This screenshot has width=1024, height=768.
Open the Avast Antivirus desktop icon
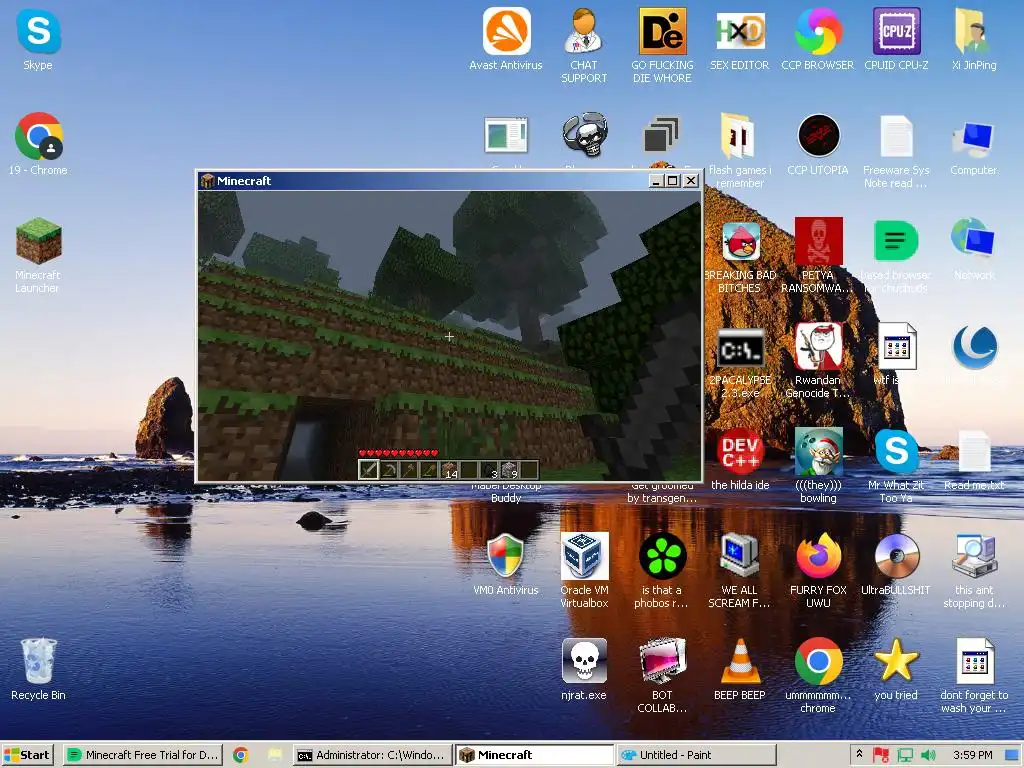tap(506, 39)
